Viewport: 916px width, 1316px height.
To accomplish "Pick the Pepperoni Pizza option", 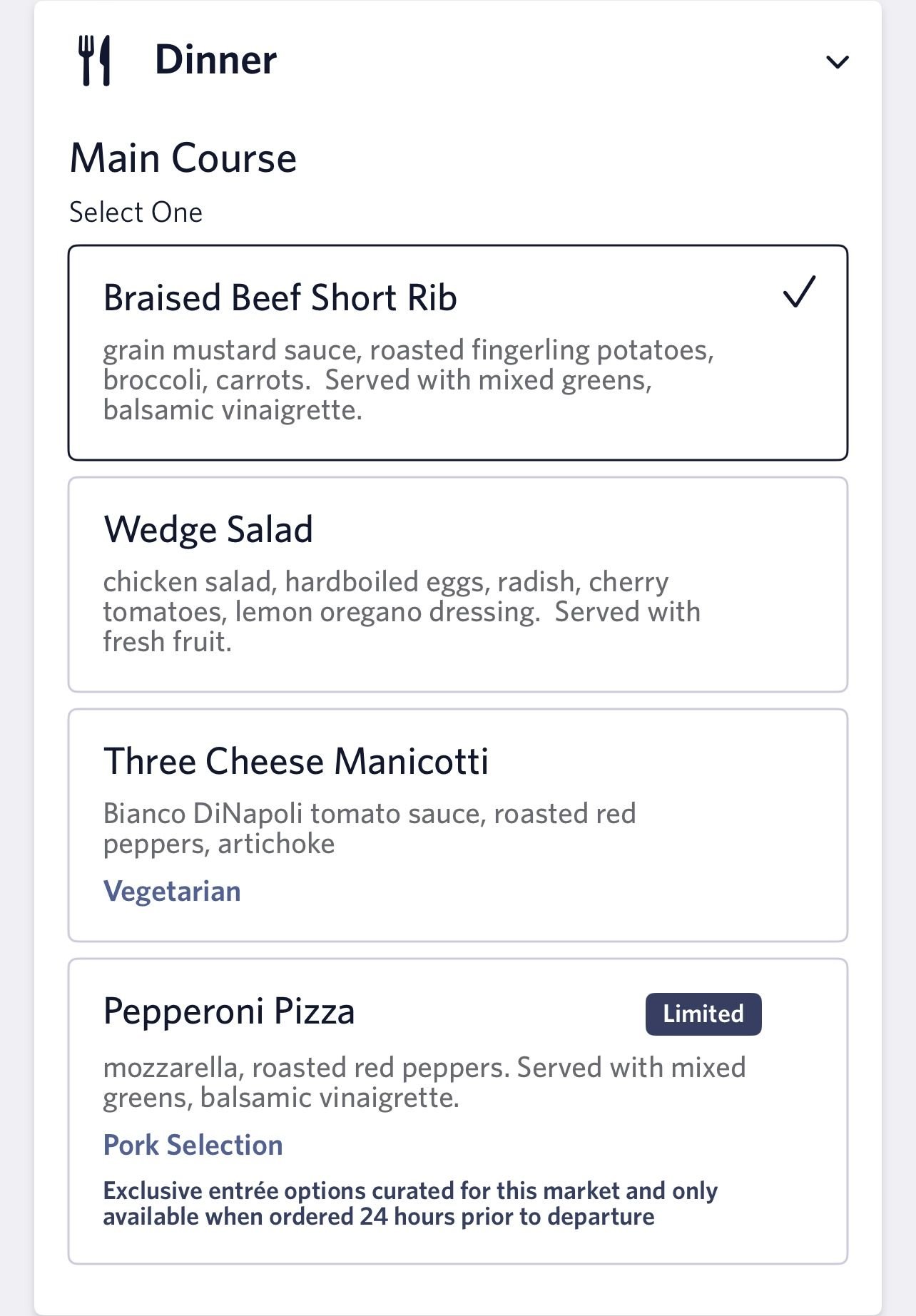I will pos(458,1112).
